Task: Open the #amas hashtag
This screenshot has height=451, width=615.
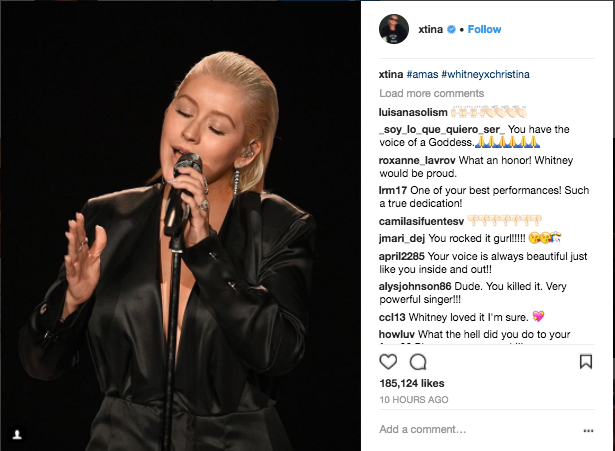Action: point(422,74)
